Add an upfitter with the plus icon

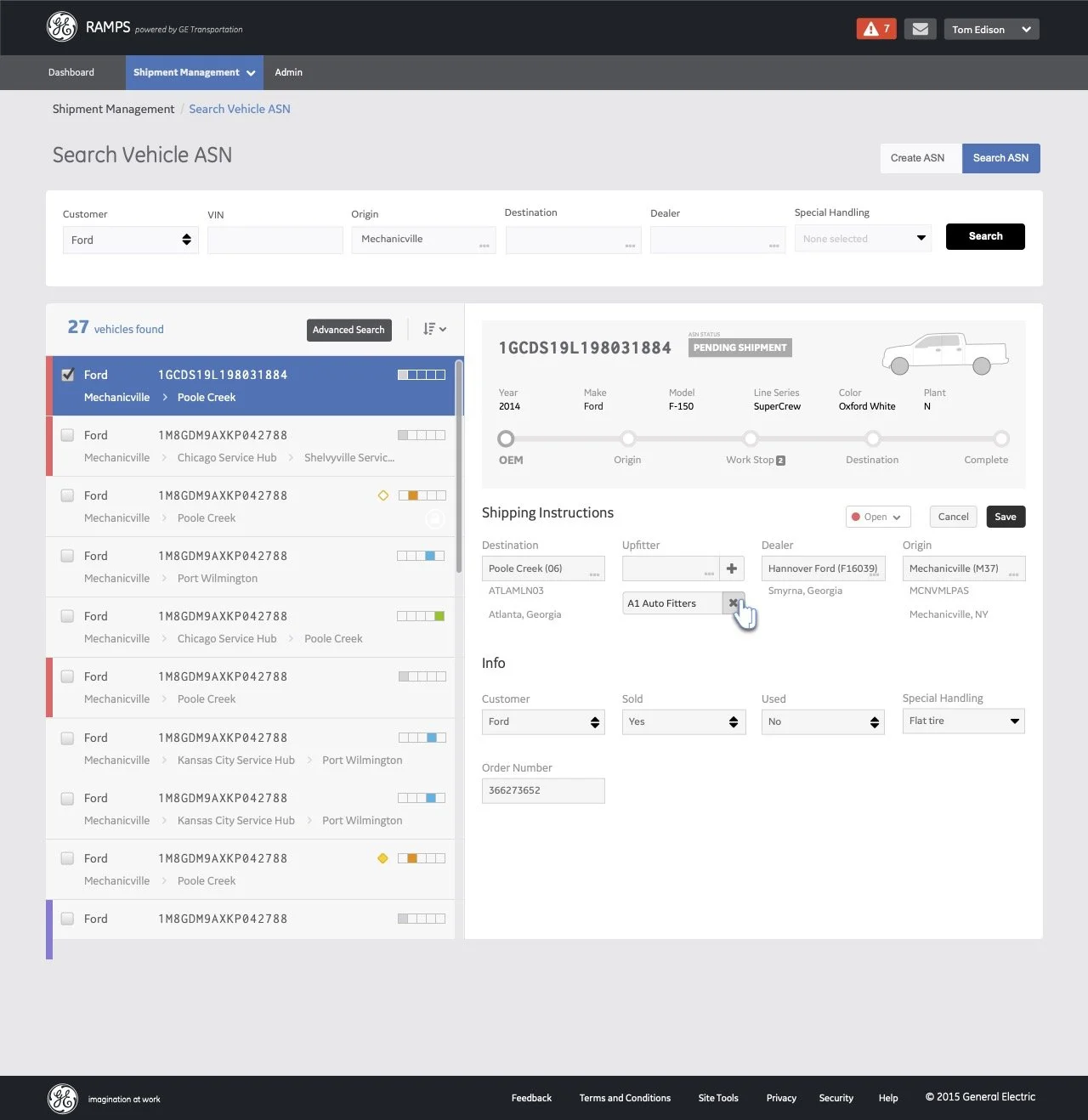pyautogui.click(x=732, y=568)
